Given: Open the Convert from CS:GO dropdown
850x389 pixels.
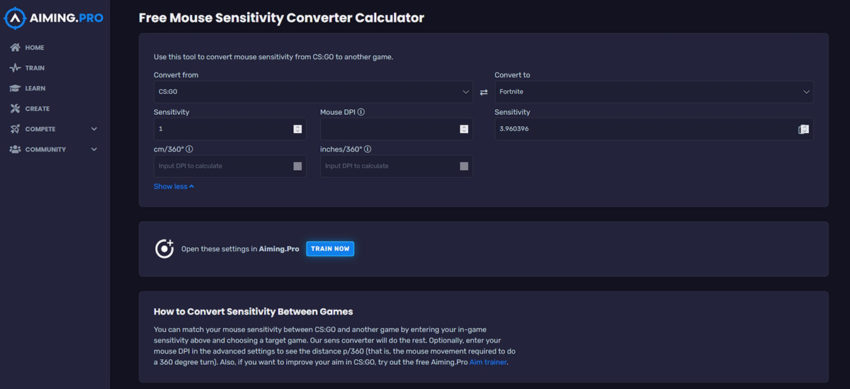Looking at the screenshot, I should tap(313, 92).
